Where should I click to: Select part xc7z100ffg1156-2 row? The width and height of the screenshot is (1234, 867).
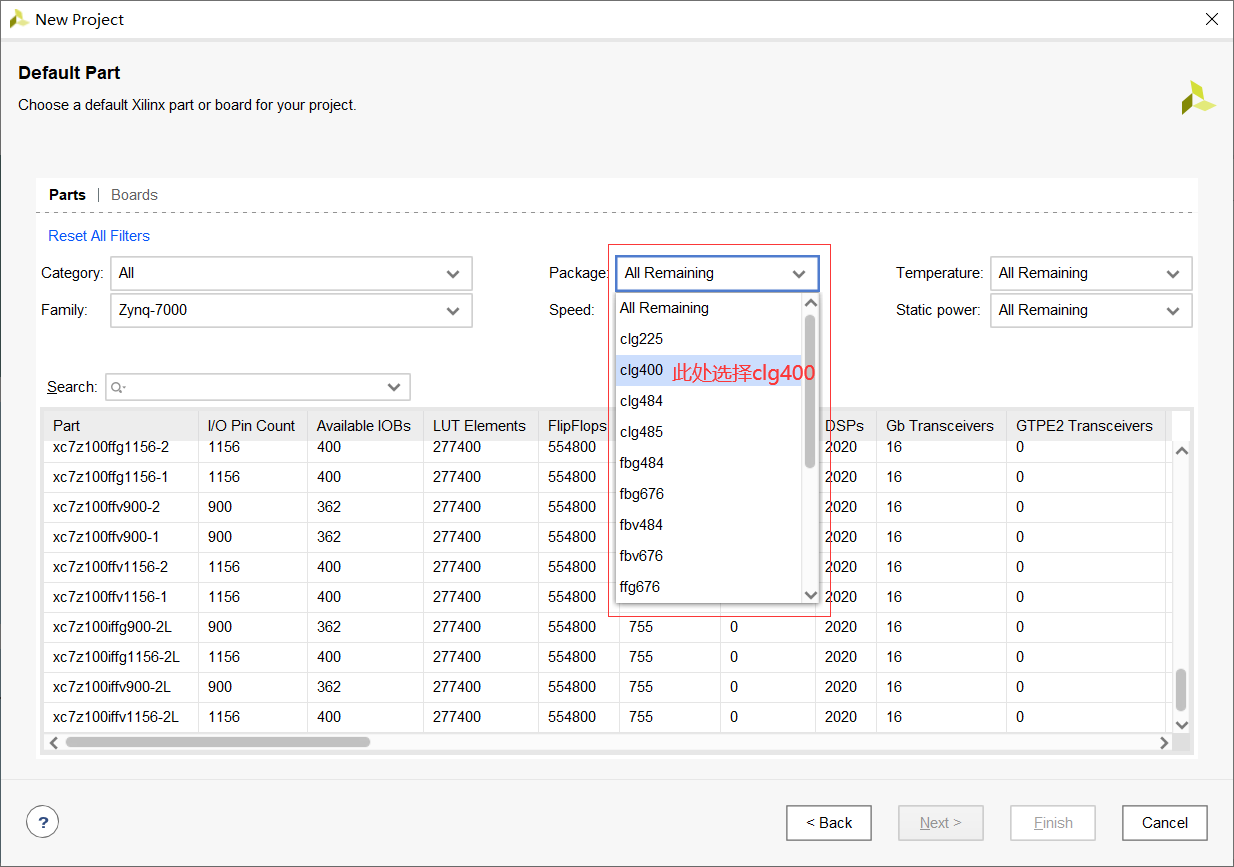point(606,448)
